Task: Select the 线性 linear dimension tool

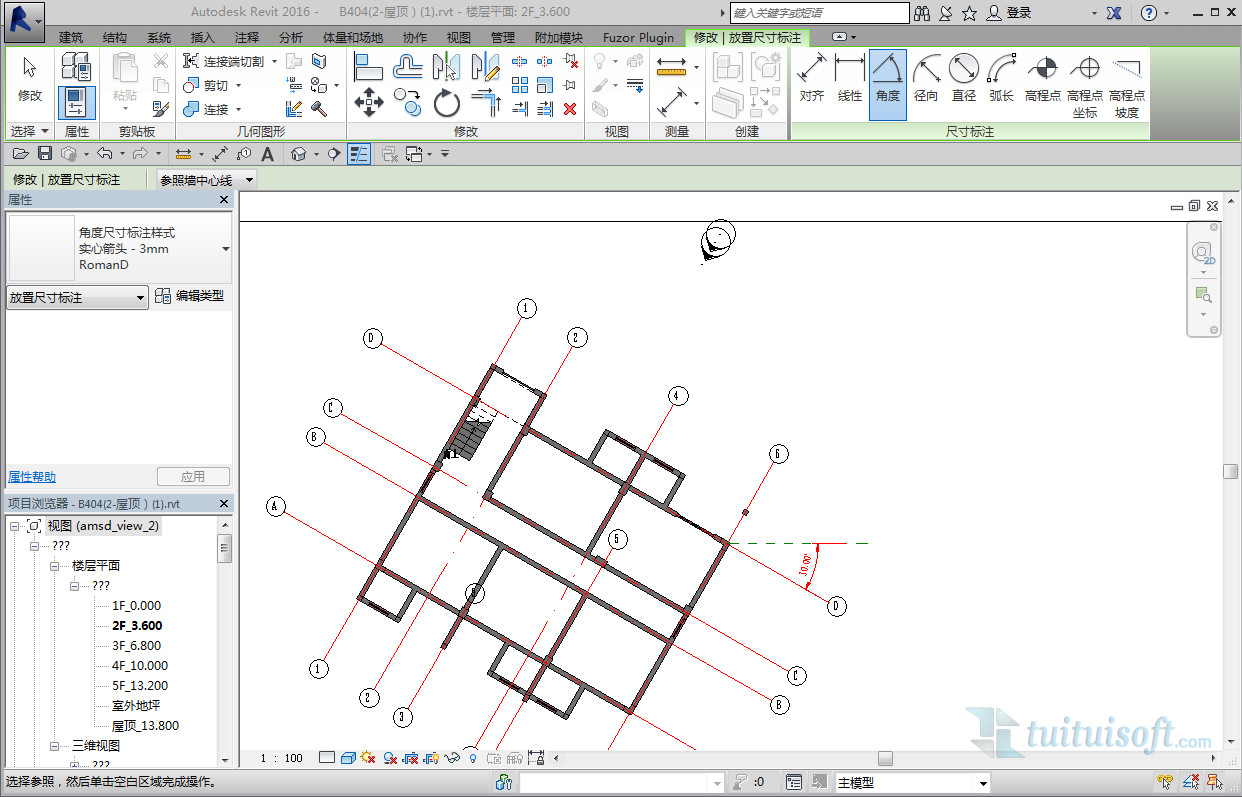Action: (849, 79)
